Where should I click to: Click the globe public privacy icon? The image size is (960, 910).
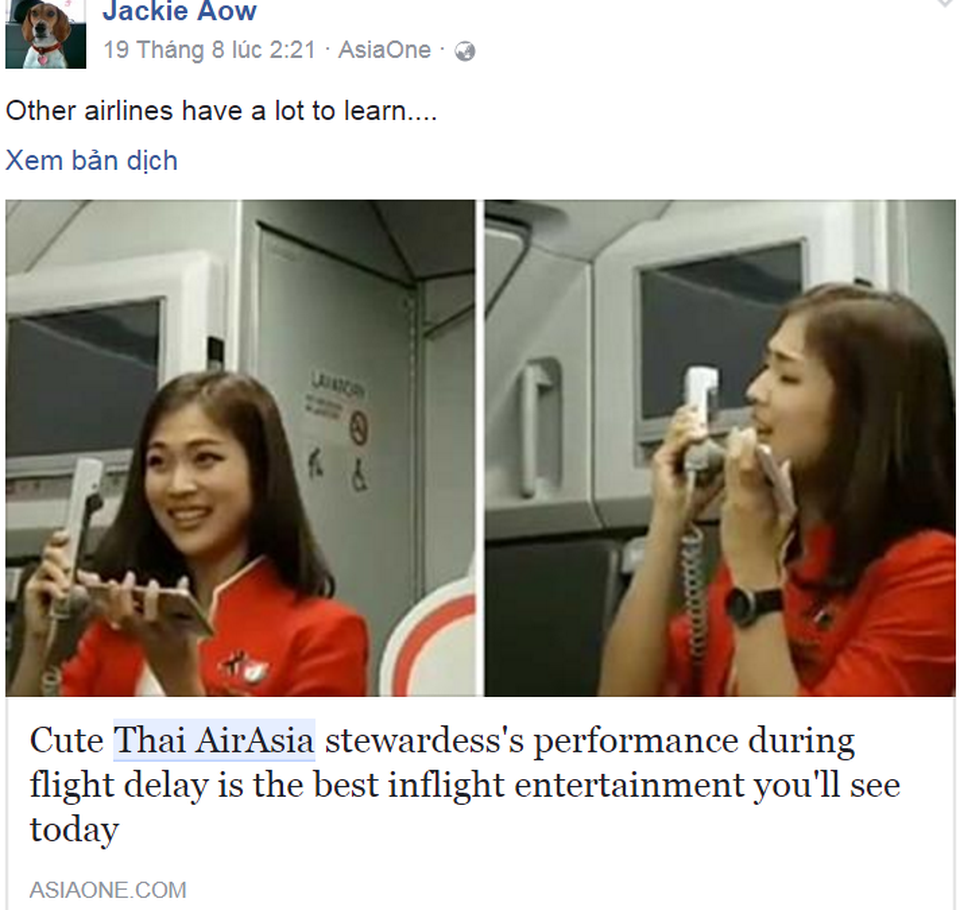click(465, 51)
